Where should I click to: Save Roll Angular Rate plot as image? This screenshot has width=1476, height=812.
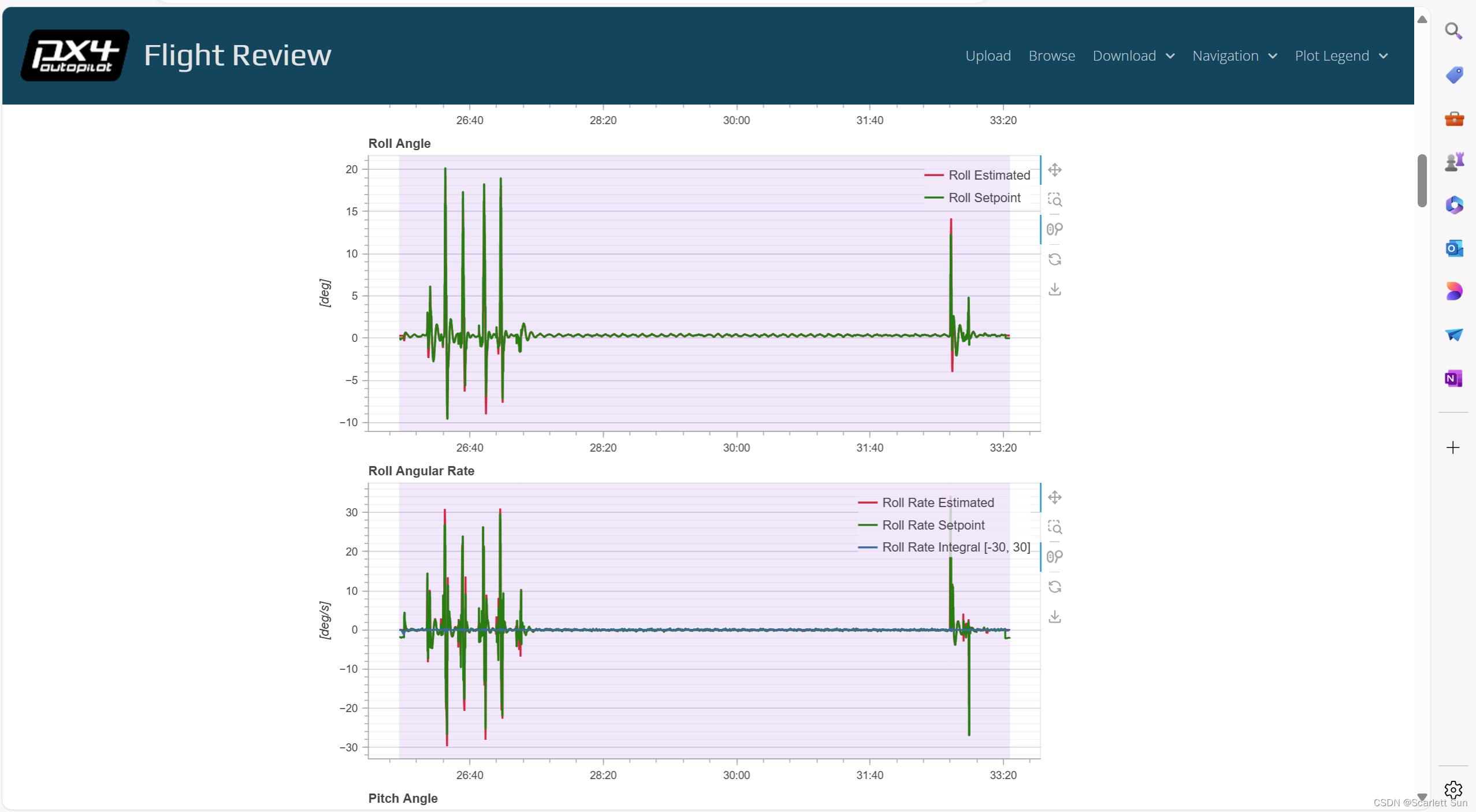click(1054, 617)
